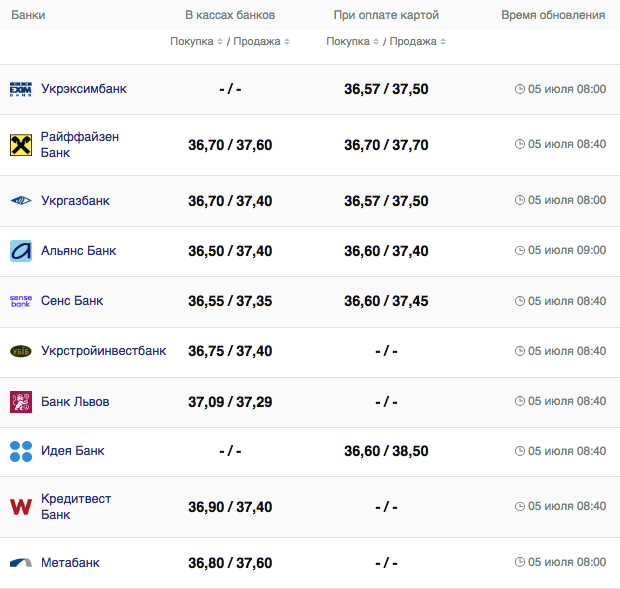Screen dimensions: 620x589
Task: Click the Metabank logo icon
Action: (21, 563)
